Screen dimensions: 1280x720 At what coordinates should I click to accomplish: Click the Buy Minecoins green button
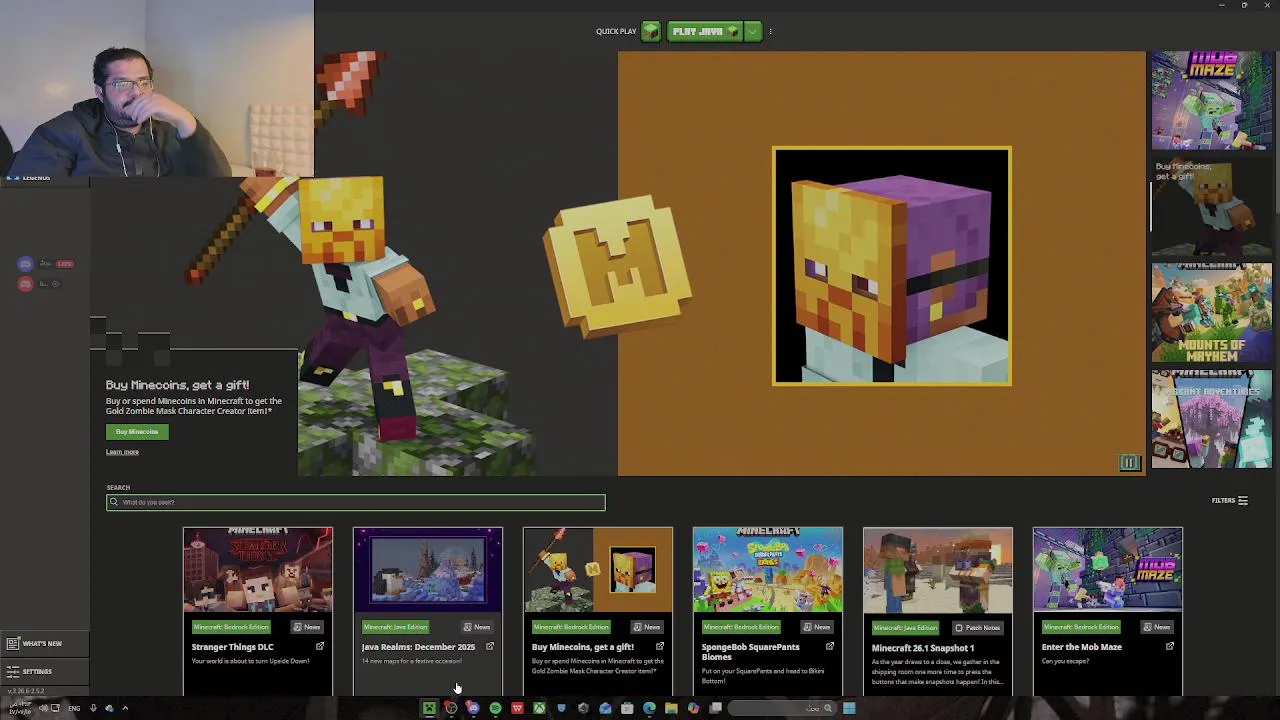(x=137, y=432)
